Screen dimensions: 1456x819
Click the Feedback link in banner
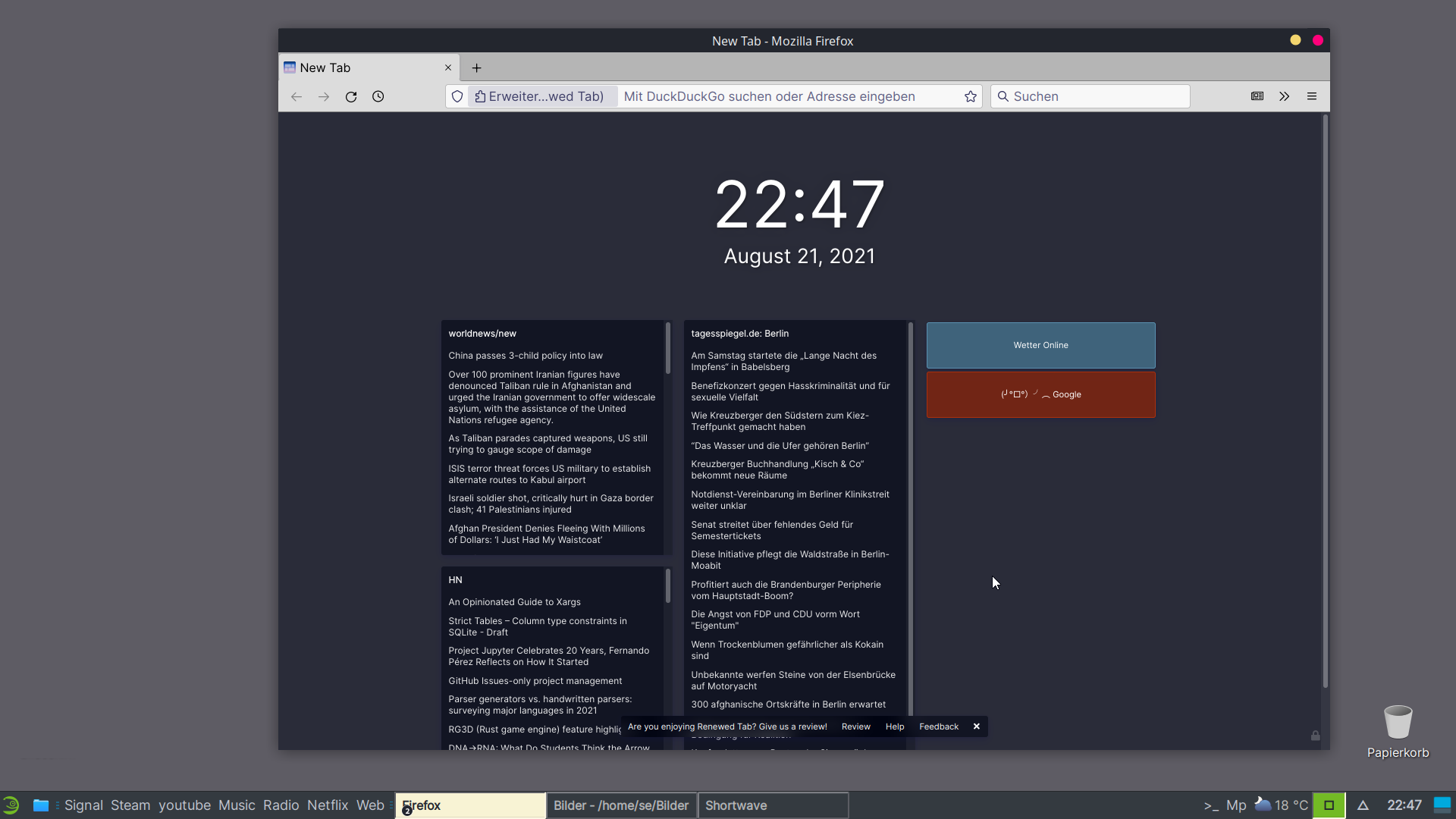938,726
